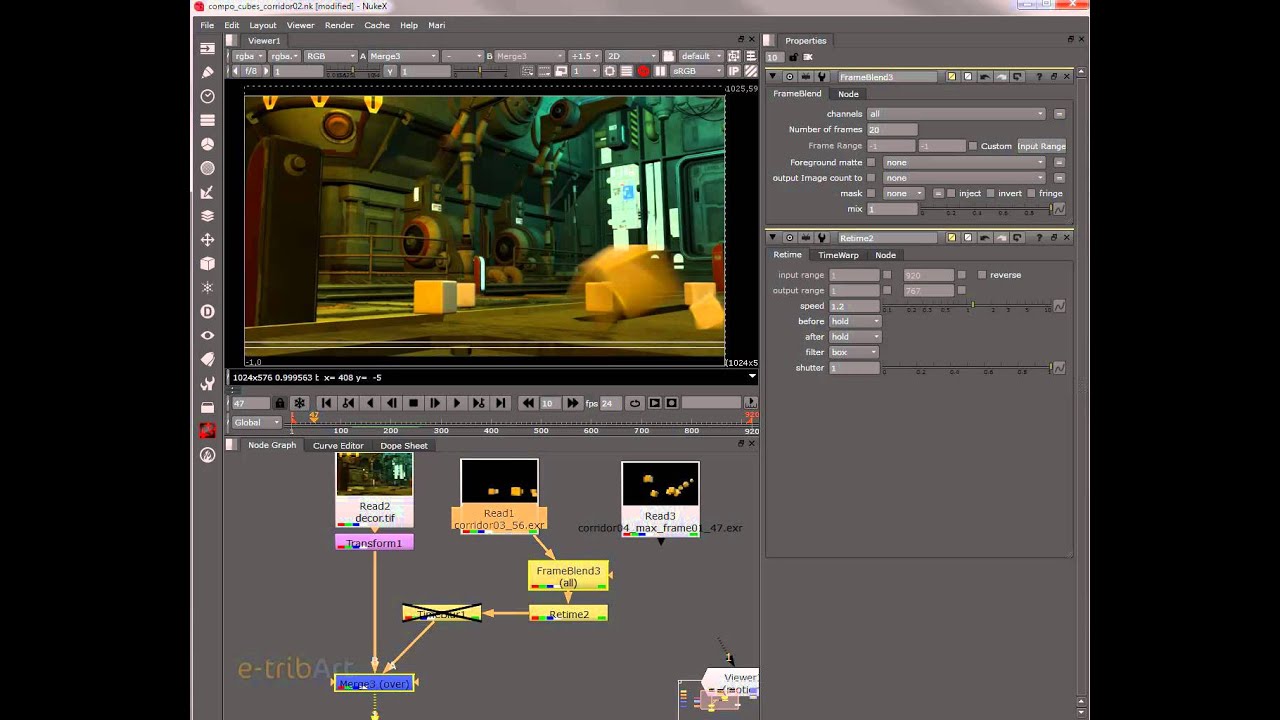Click the Number of frames field
1280x720 pixels.
click(x=892, y=130)
